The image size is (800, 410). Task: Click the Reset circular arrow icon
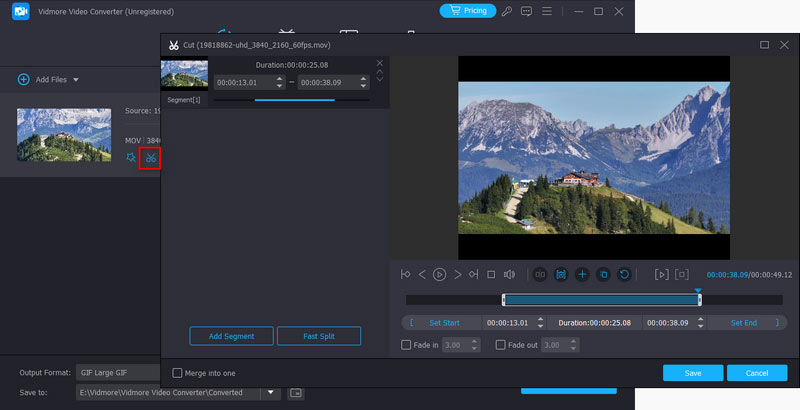coord(624,274)
